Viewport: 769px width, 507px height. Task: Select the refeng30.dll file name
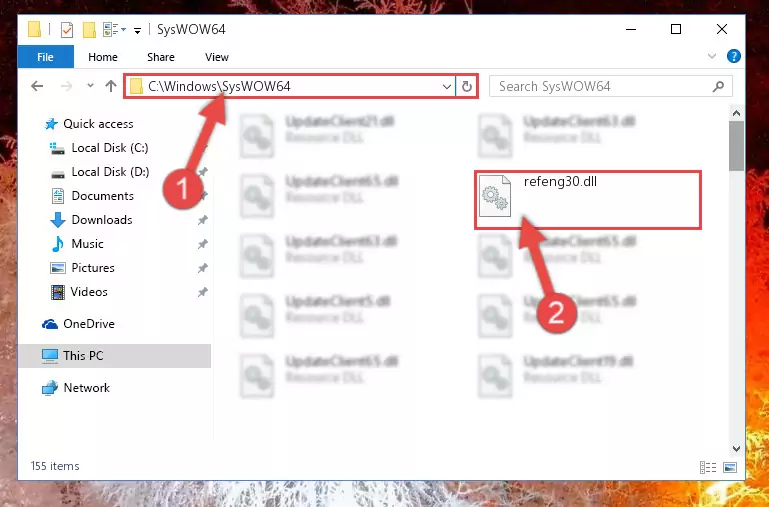tap(560, 181)
